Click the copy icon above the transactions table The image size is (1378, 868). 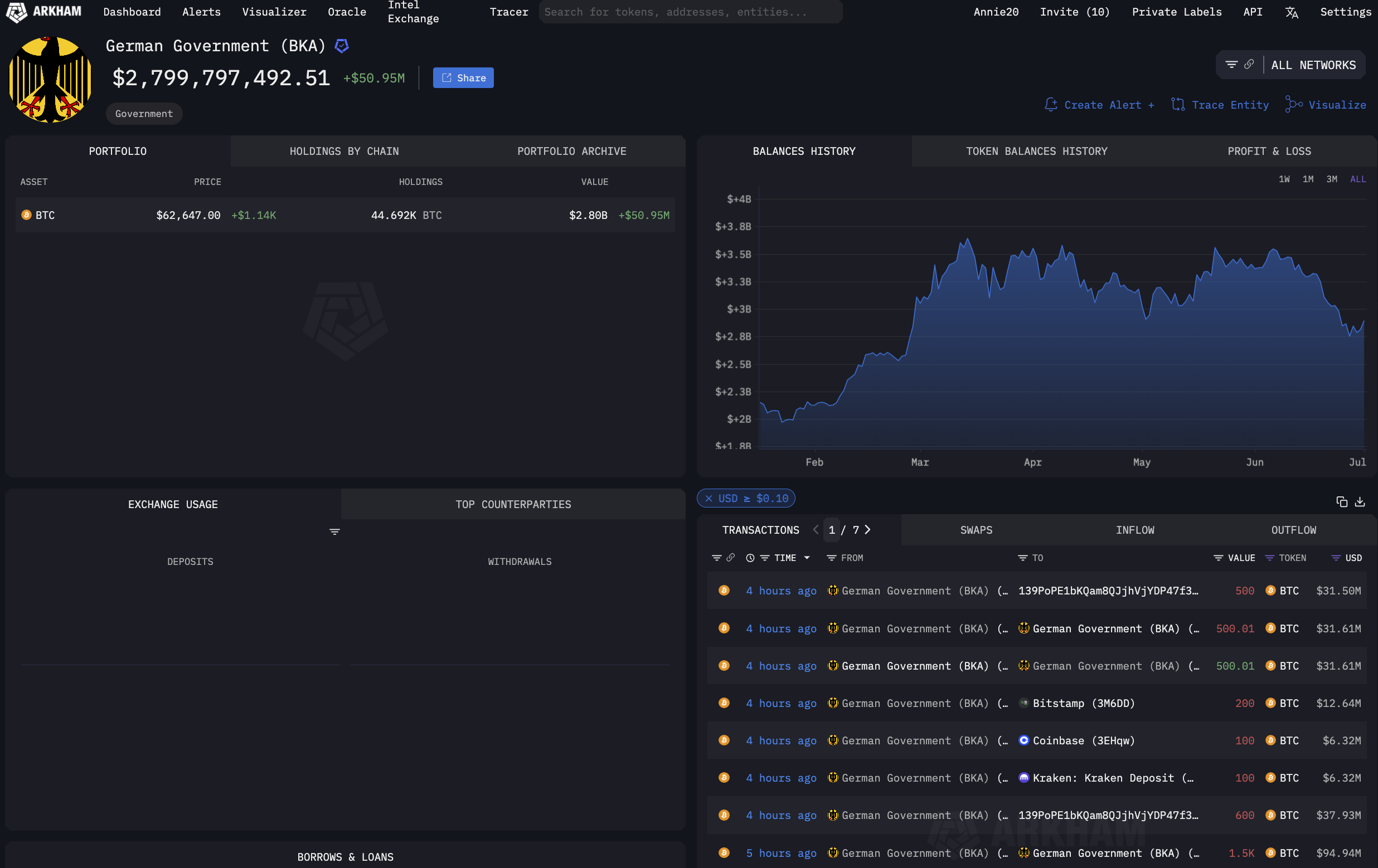click(x=1341, y=501)
